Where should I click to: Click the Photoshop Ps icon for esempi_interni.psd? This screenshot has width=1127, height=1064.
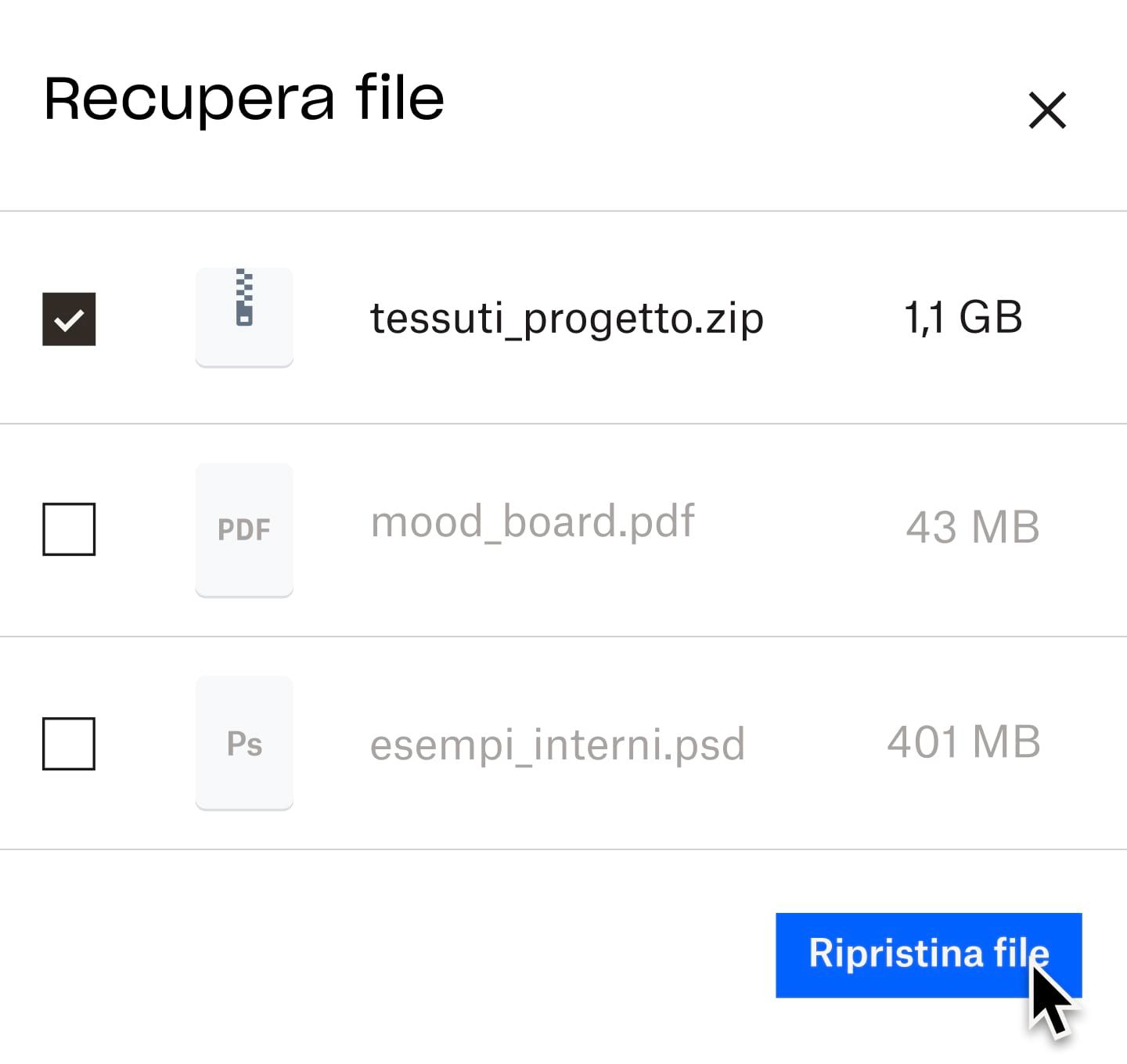click(244, 742)
